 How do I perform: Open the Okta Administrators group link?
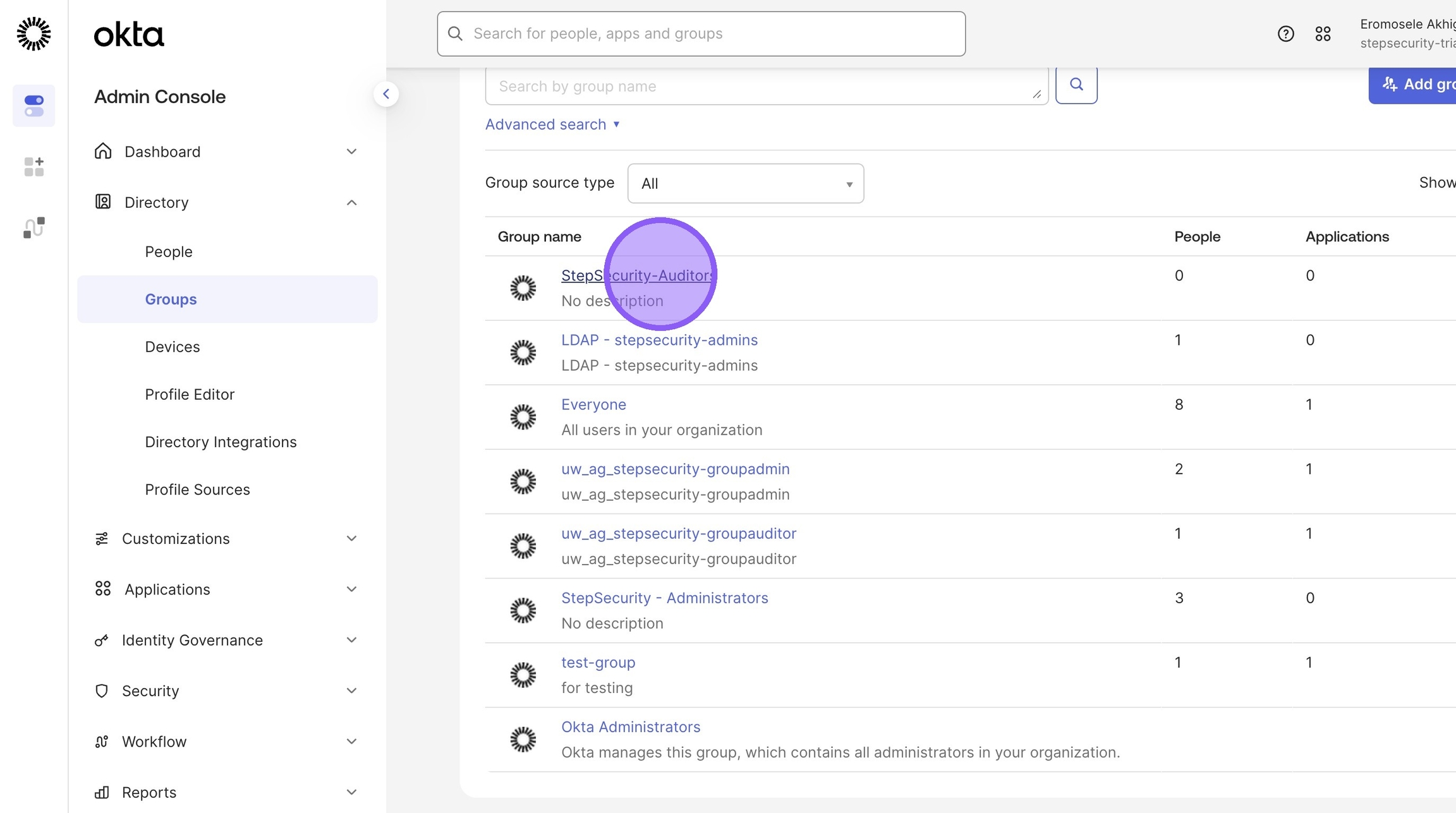point(630,727)
